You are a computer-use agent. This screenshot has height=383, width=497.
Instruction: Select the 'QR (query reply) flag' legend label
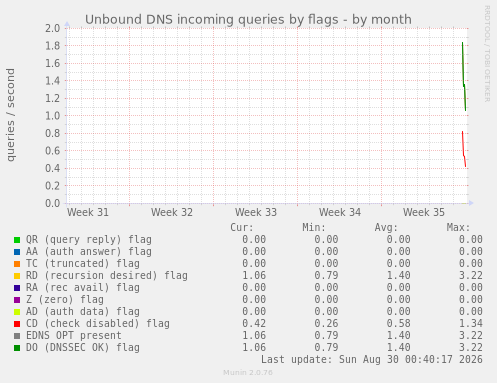[x=89, y=240]
